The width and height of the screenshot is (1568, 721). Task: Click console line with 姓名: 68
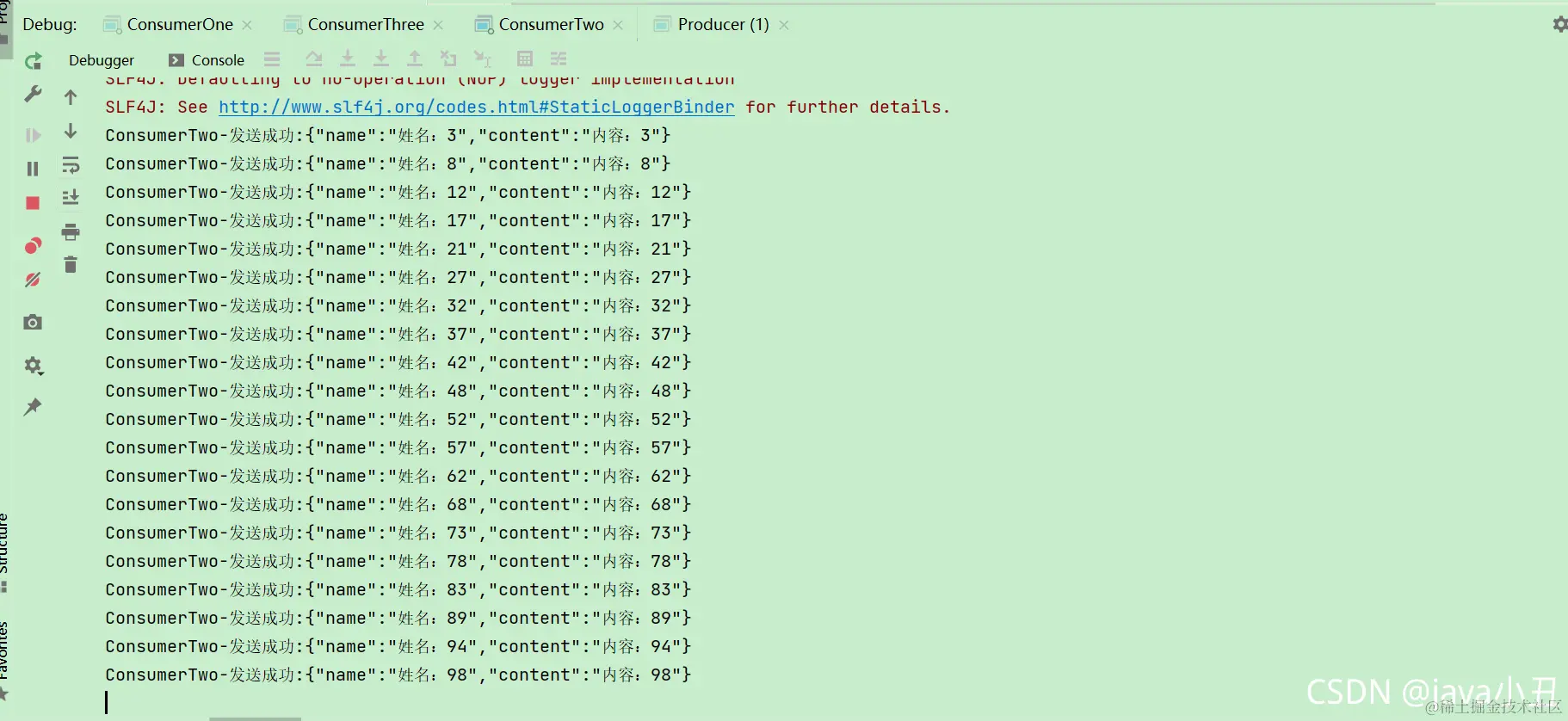click(398, 504)
